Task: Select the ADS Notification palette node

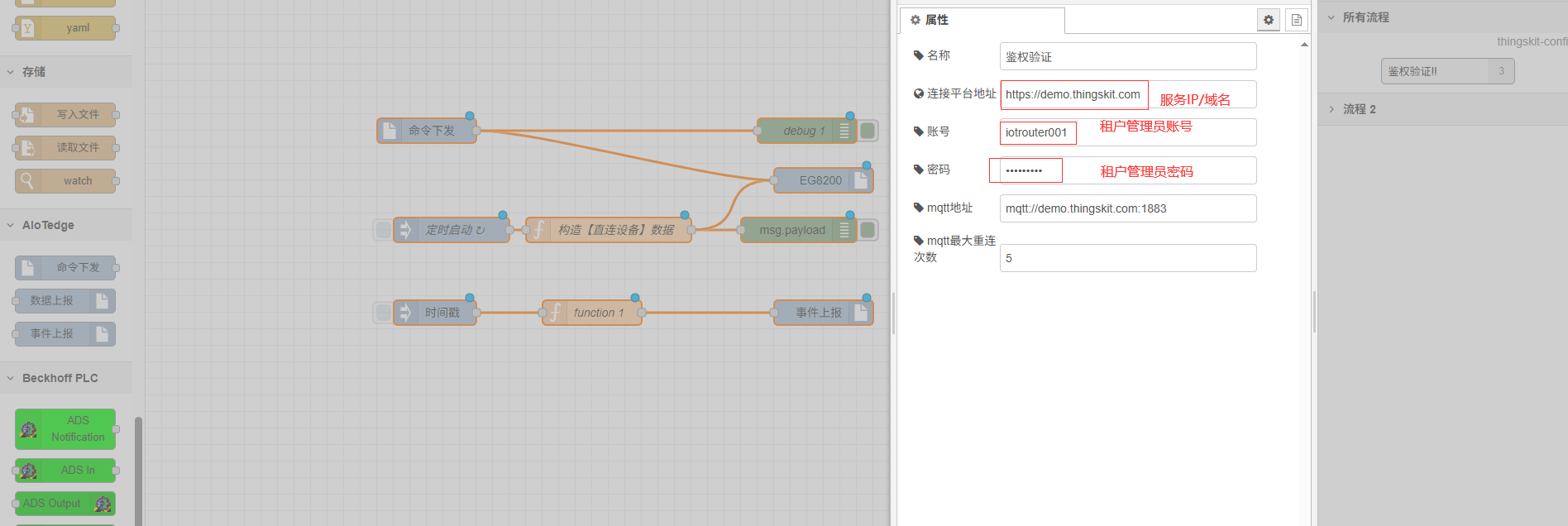Action: 65,429
